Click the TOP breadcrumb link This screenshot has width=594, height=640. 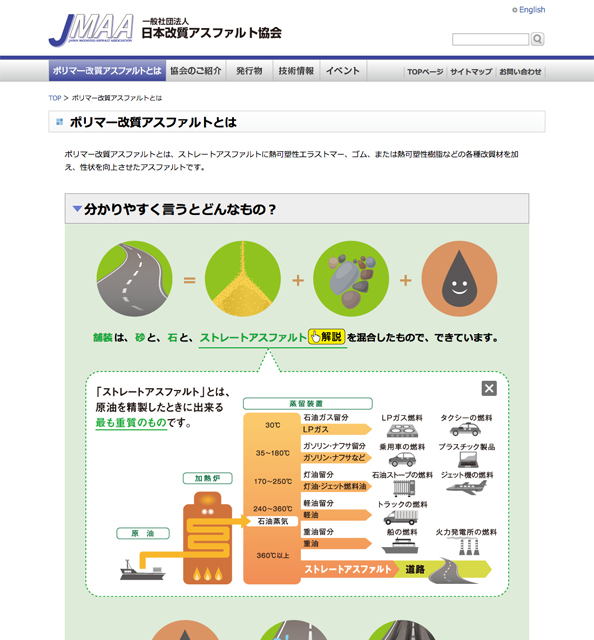[x=55, y=98]
